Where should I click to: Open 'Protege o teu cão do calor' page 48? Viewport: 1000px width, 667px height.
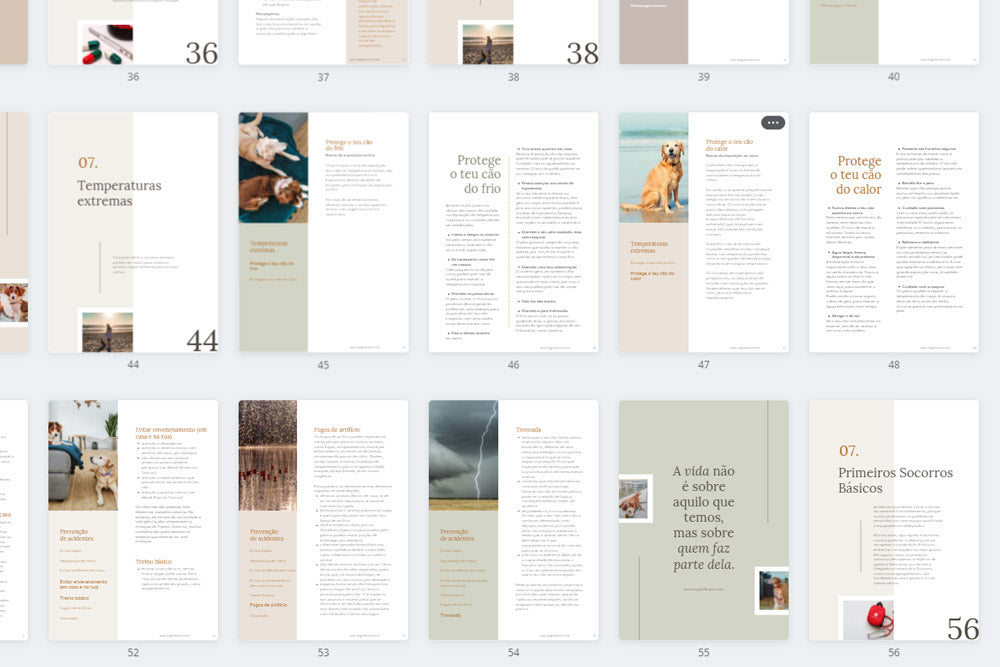tap(894, 232)
